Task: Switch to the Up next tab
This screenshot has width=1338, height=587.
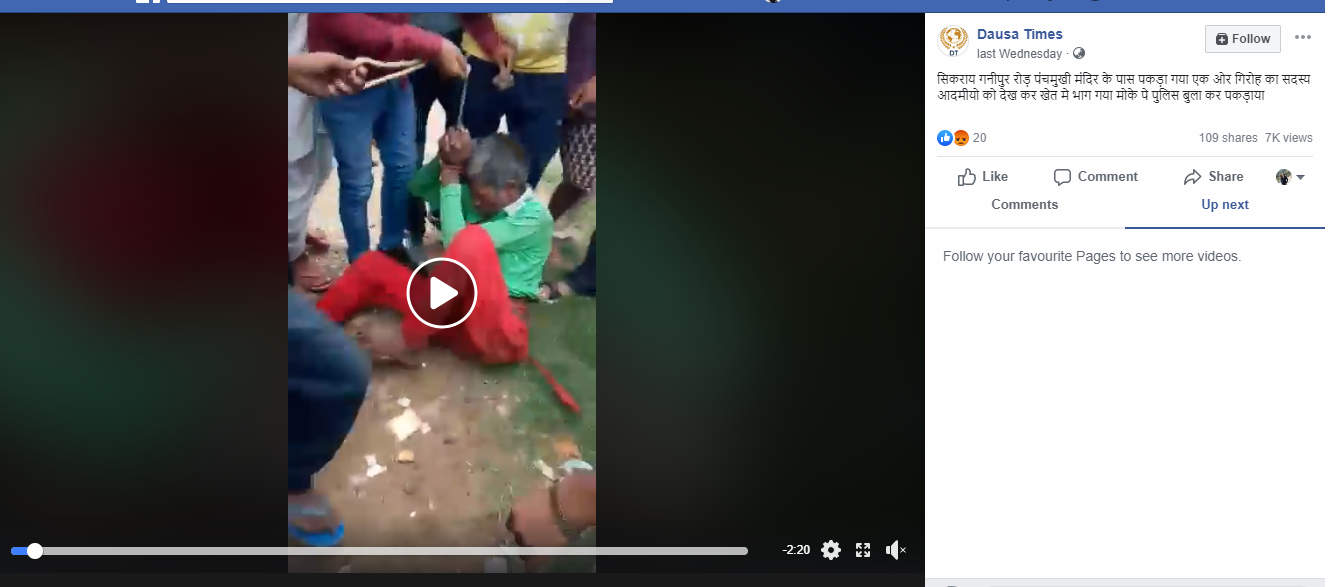Action: [x=1225, y=205]
